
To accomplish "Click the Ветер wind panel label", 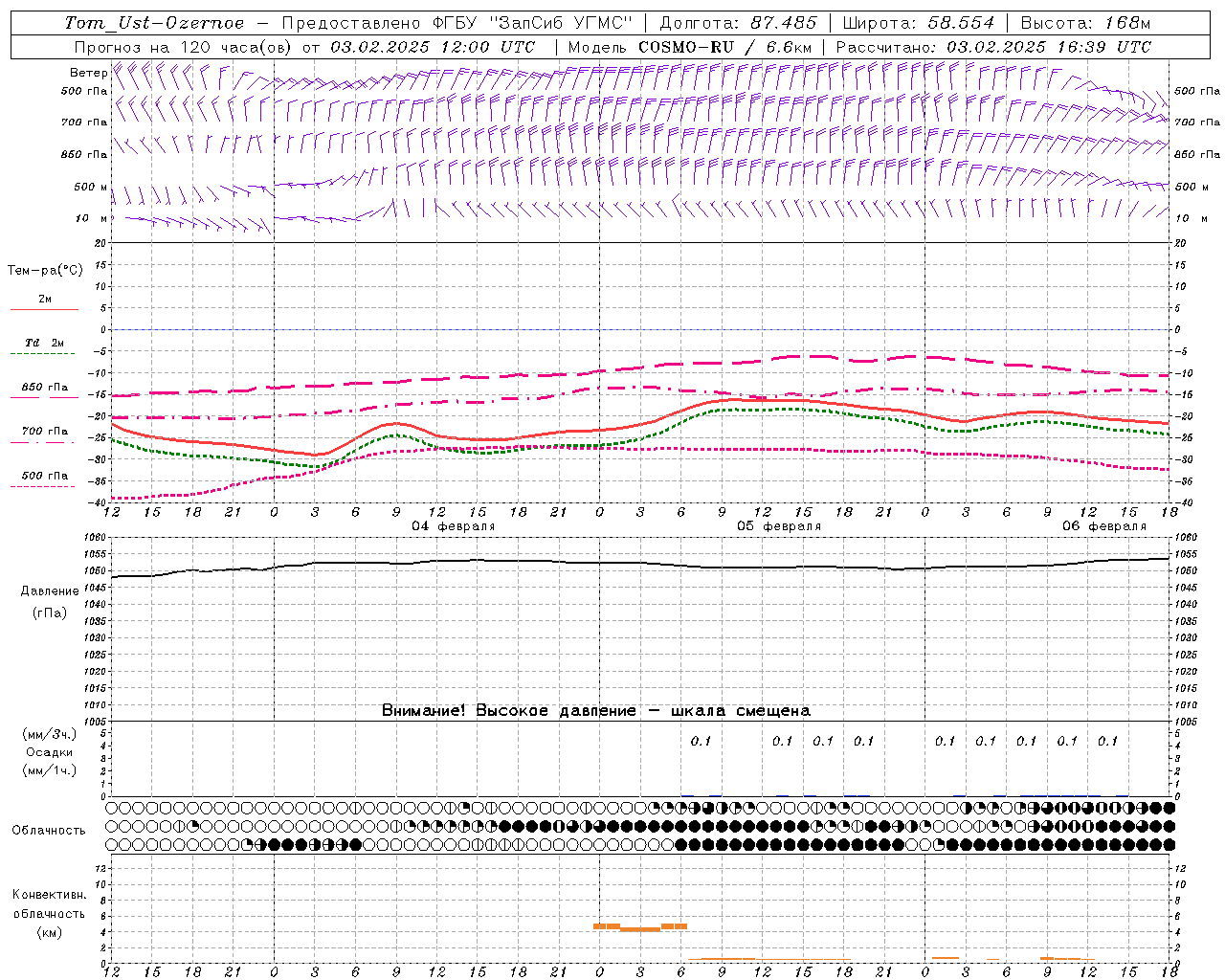I will pos(88,73).
